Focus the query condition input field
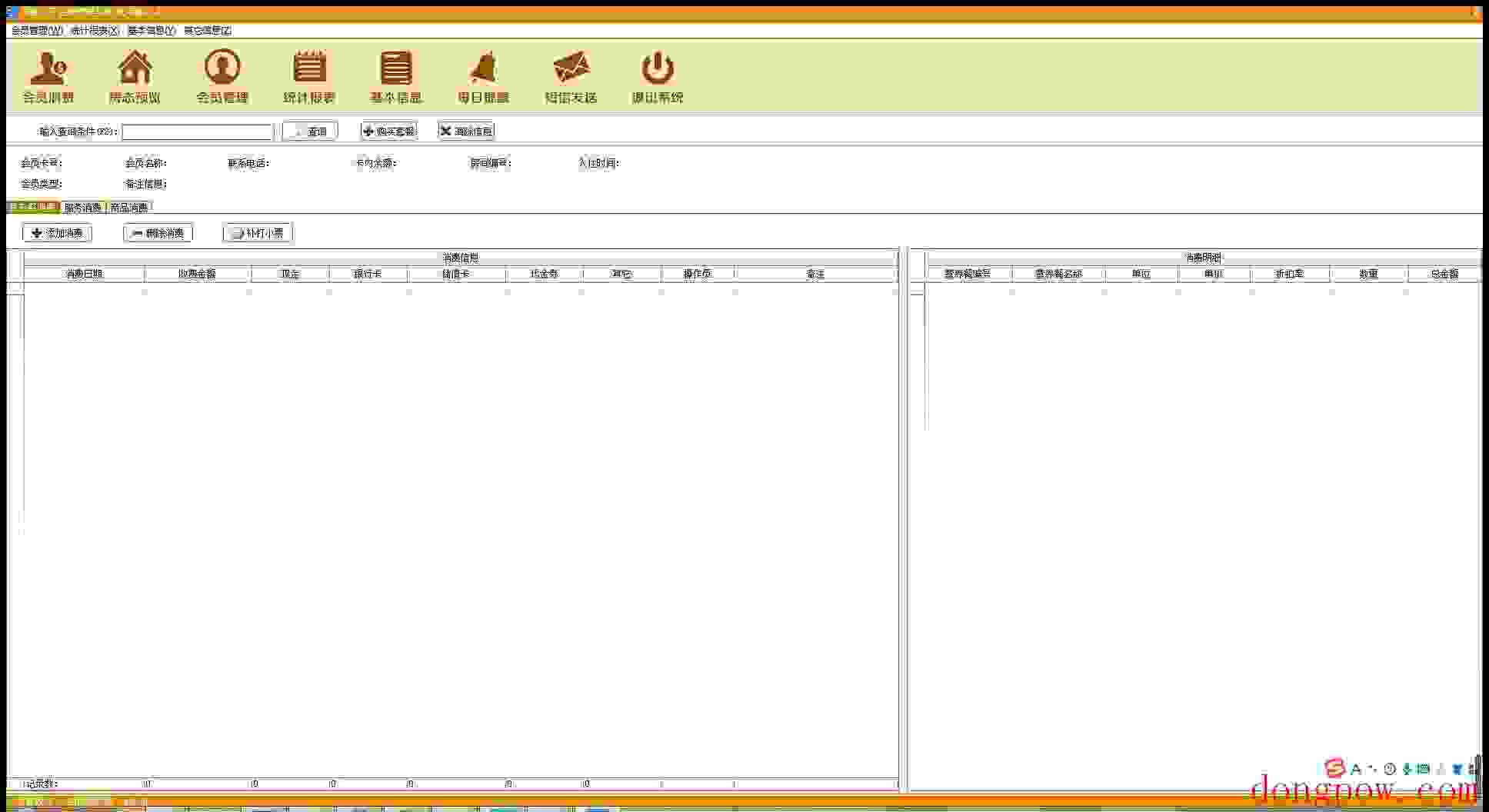This screenshot has height=812, width=1489. [x=198, y=132]
